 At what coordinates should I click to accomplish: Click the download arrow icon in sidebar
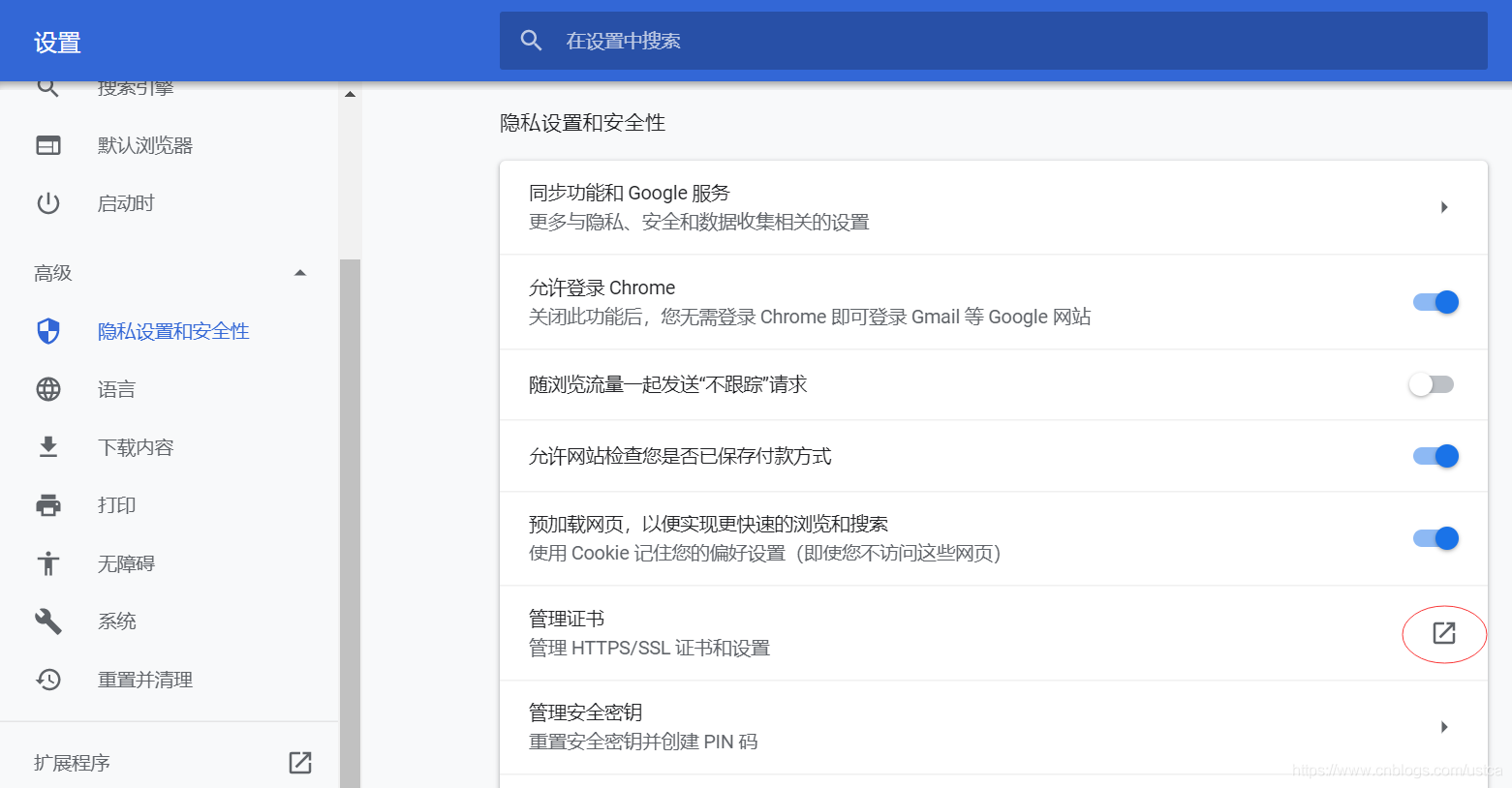point(48,447)
